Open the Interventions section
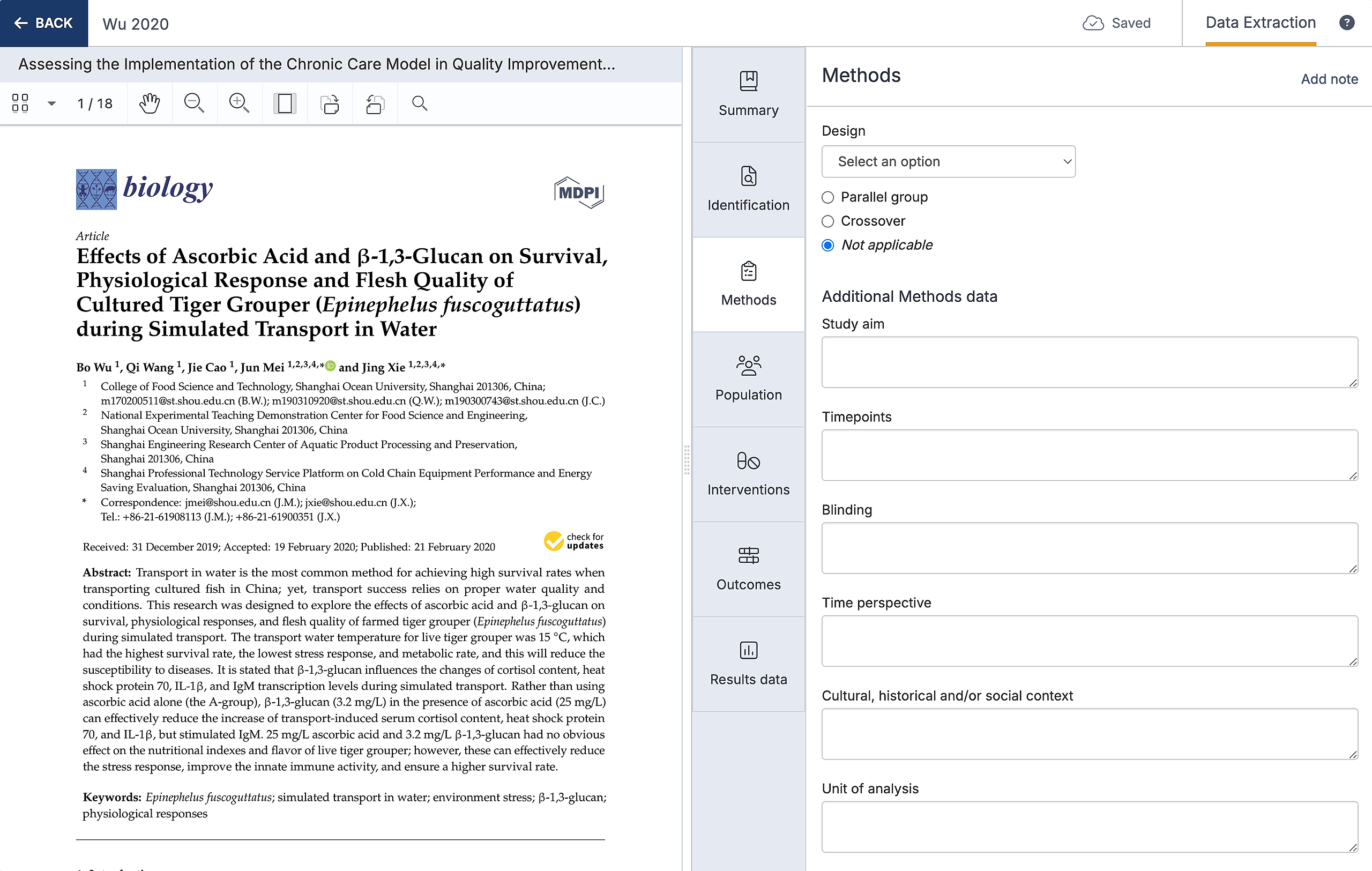This screenshot has width=1372, height=871. click(748, 474)
